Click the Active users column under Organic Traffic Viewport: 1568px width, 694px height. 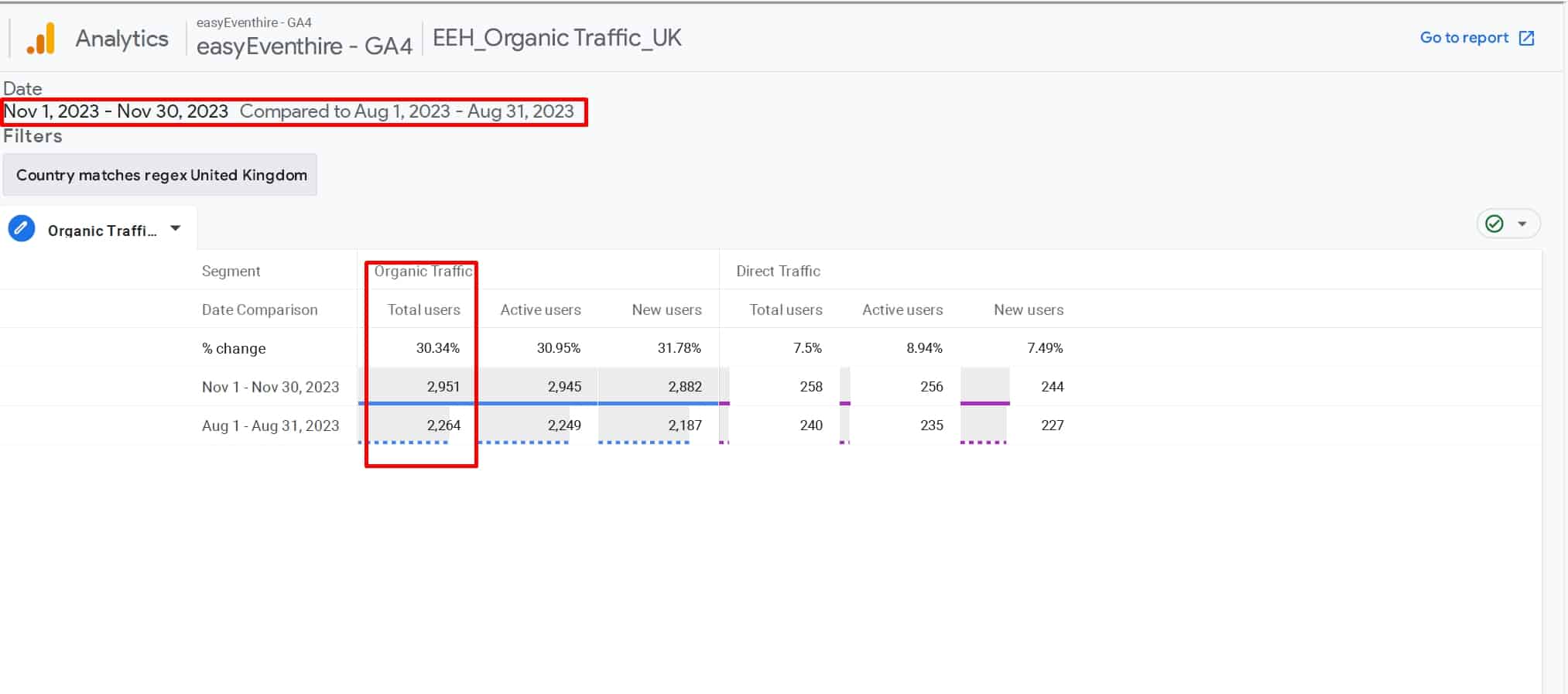point(540,309)
